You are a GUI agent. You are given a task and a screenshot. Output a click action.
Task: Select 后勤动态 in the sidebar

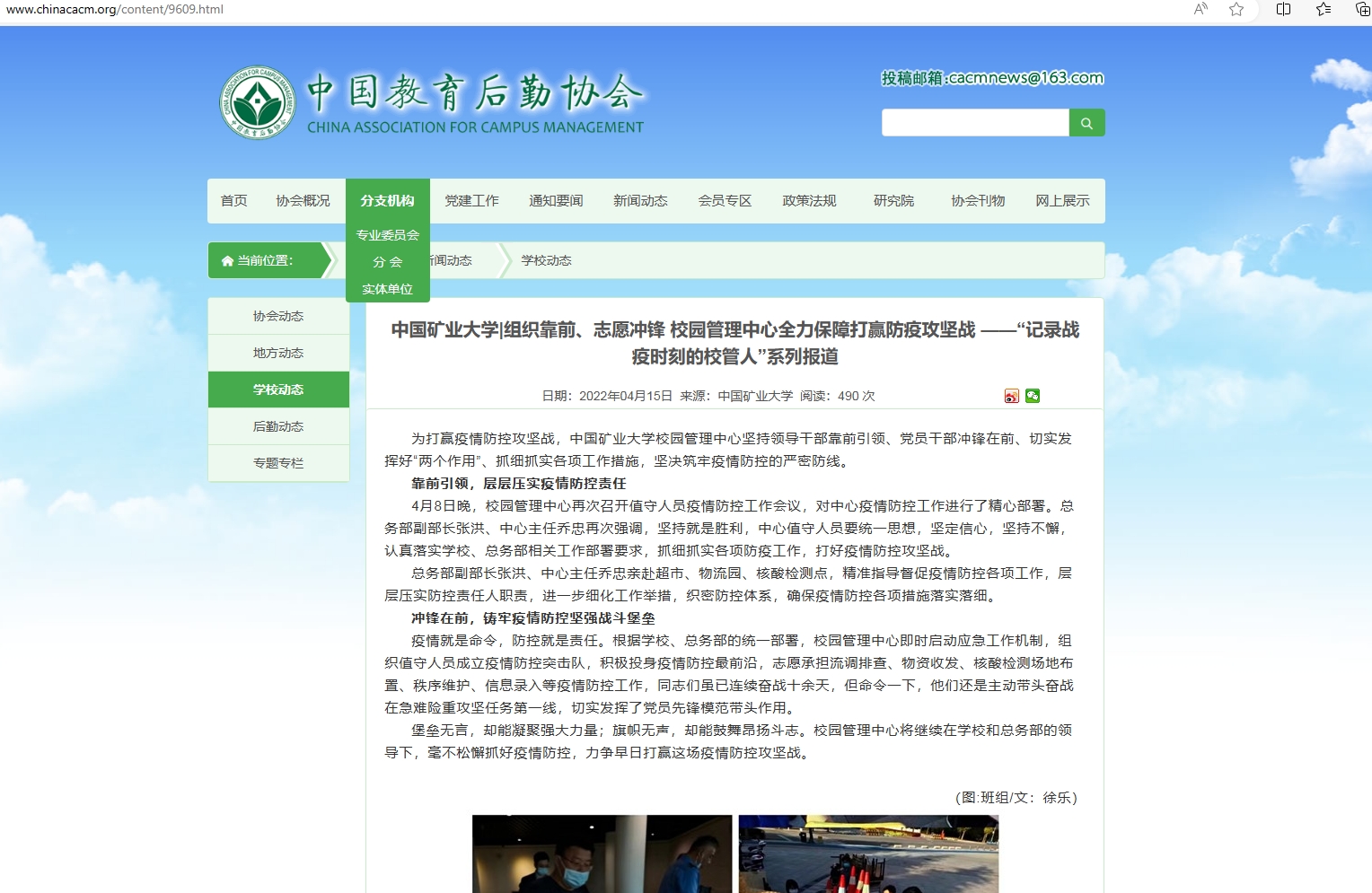[278, 426]
